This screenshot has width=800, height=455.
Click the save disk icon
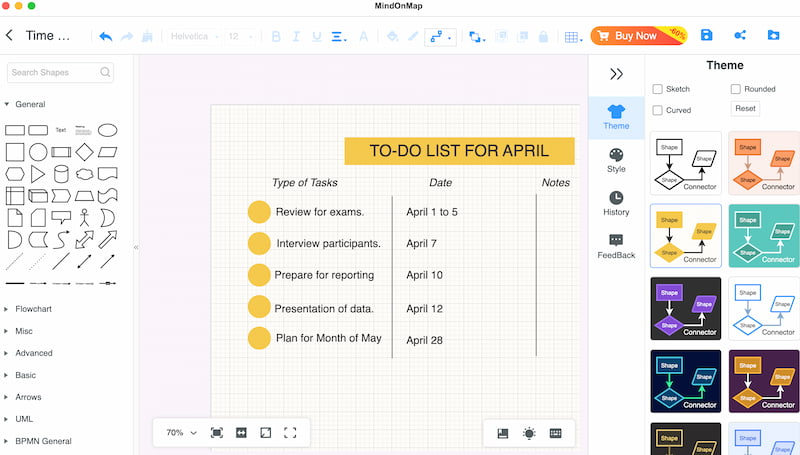click(x=707, y=35)
